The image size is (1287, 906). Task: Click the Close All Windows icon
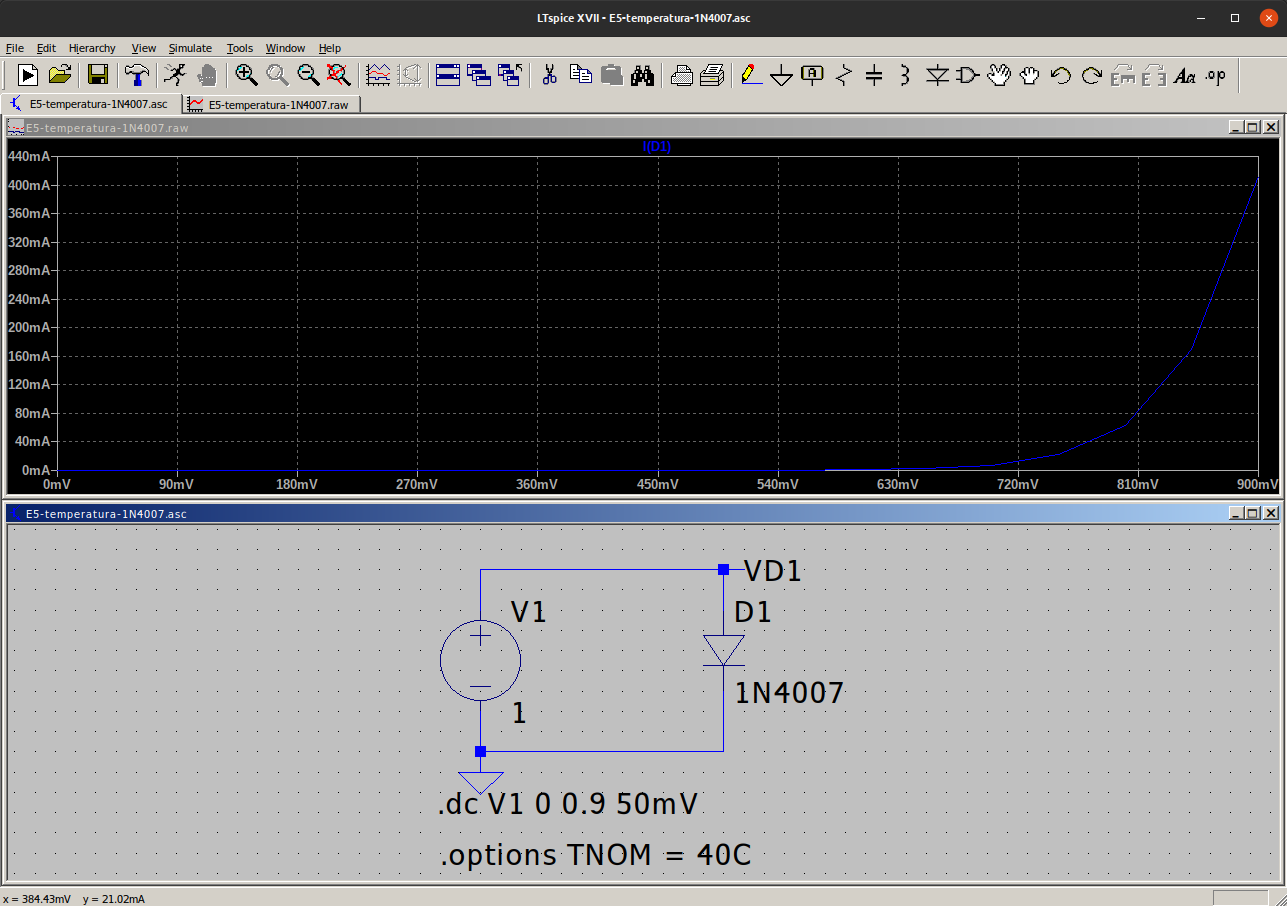(x=510, y=74)
